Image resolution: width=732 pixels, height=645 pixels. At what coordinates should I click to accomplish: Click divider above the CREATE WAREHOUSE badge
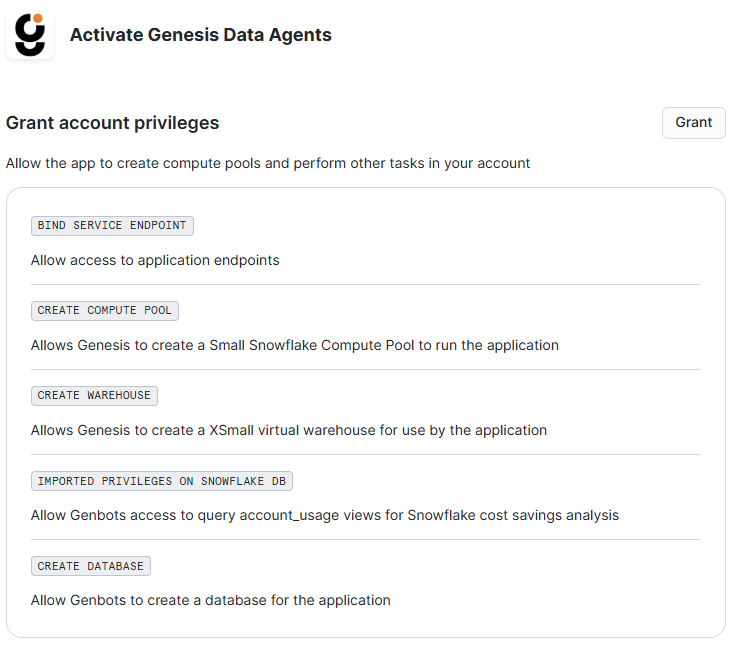click(x=366, y=370)
